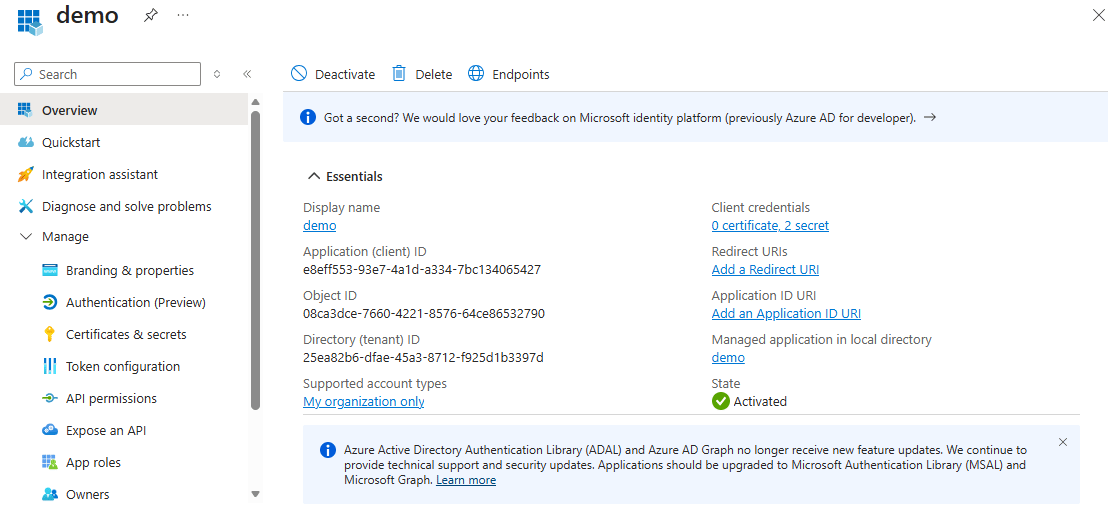Screen dimensions: 1108x505
Task: Open Token configuration
Action: 123,367
